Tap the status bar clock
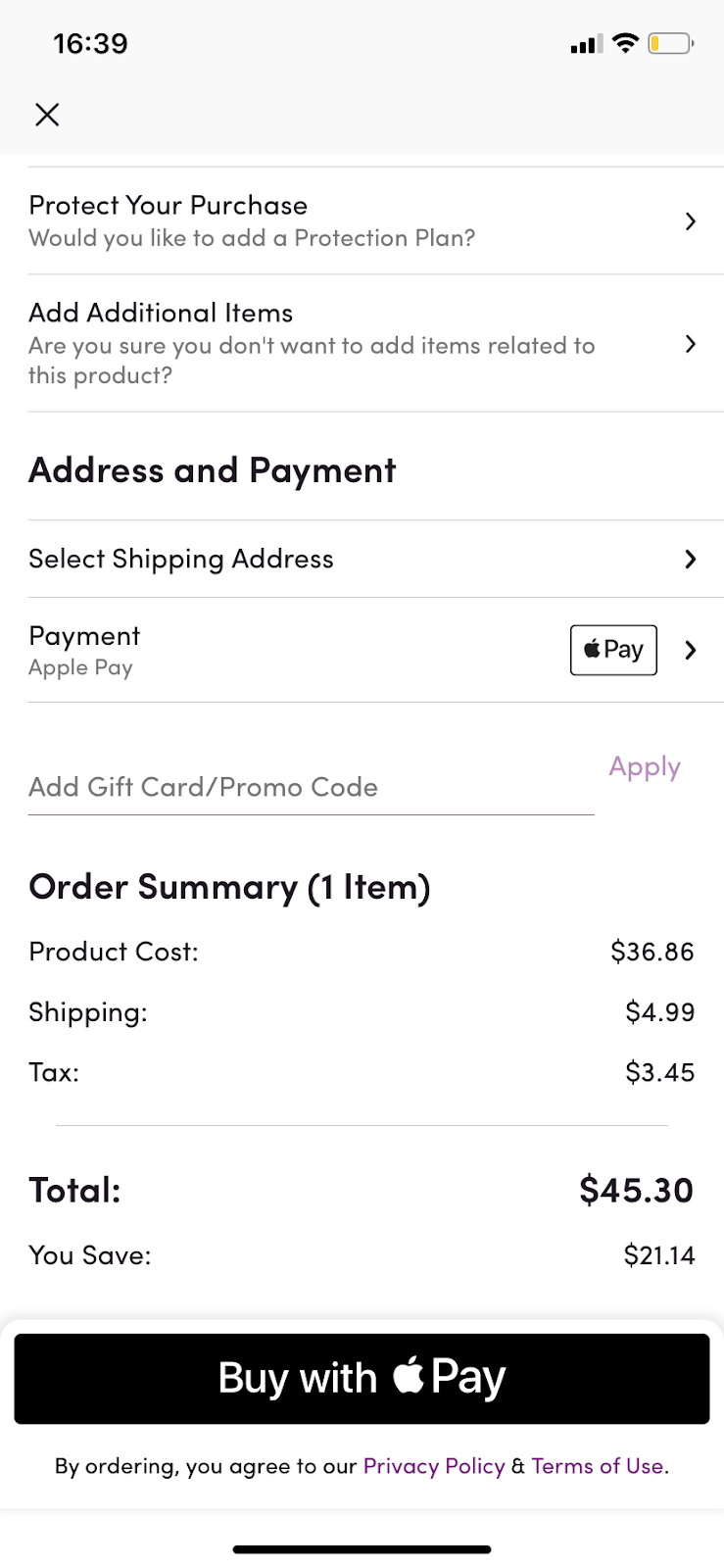Image resolution: width=724 pixels, height=1568 pixels. click(x=90, y=43)
